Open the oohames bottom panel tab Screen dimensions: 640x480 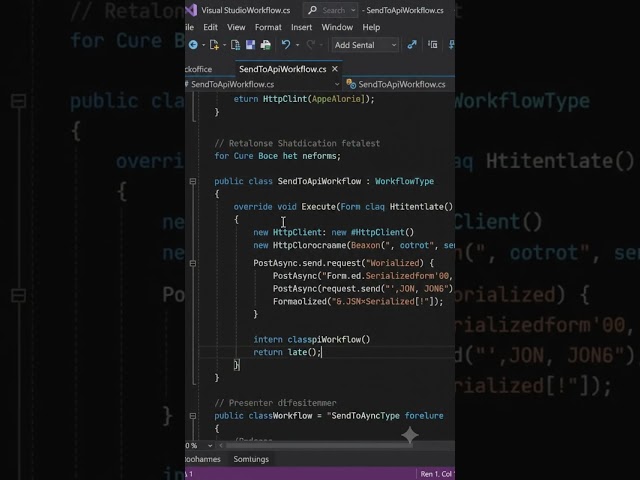(x=203, y=459)
